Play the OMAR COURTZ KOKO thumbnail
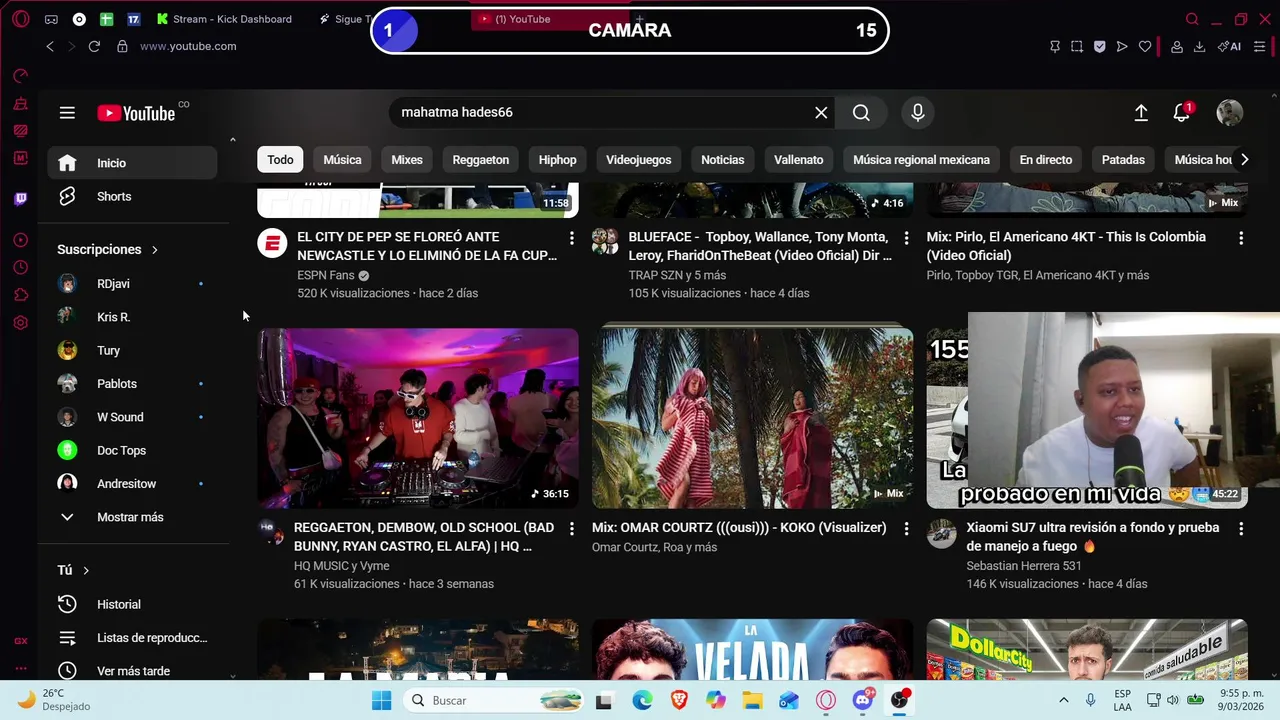 click(752, 418)
